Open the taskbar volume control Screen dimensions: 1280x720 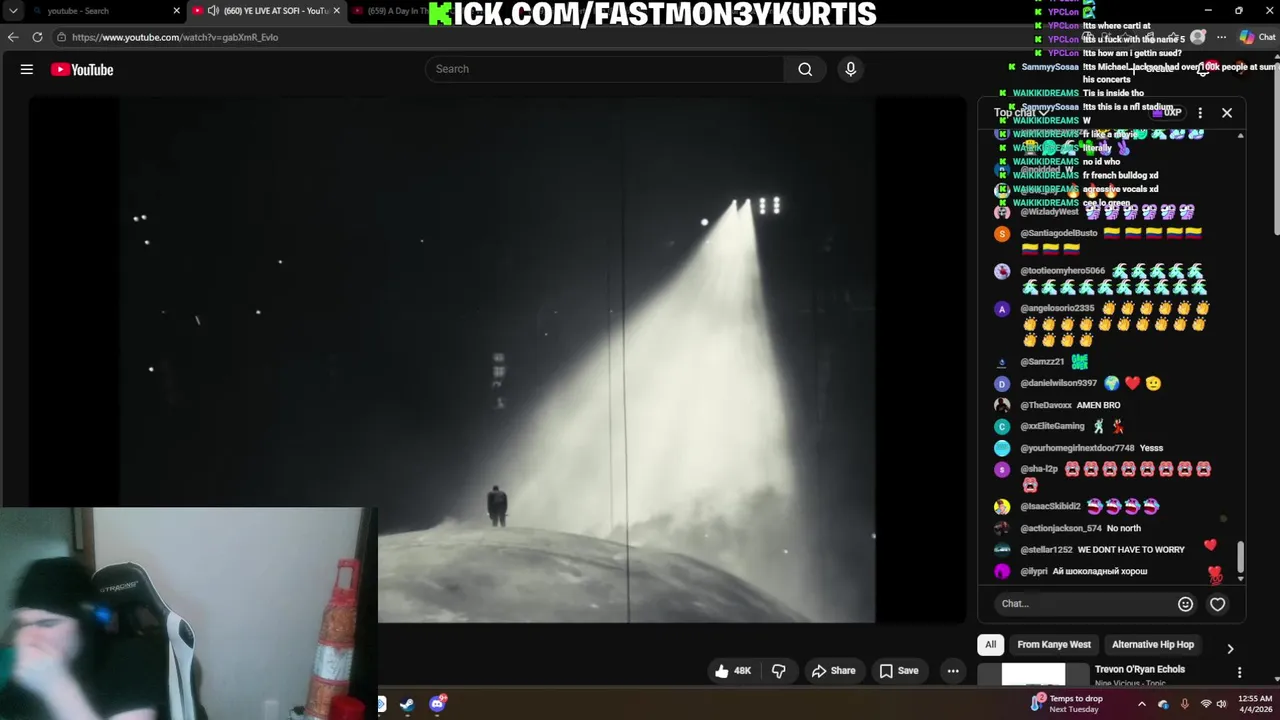pyautogui.click(x=1221, y=704)
